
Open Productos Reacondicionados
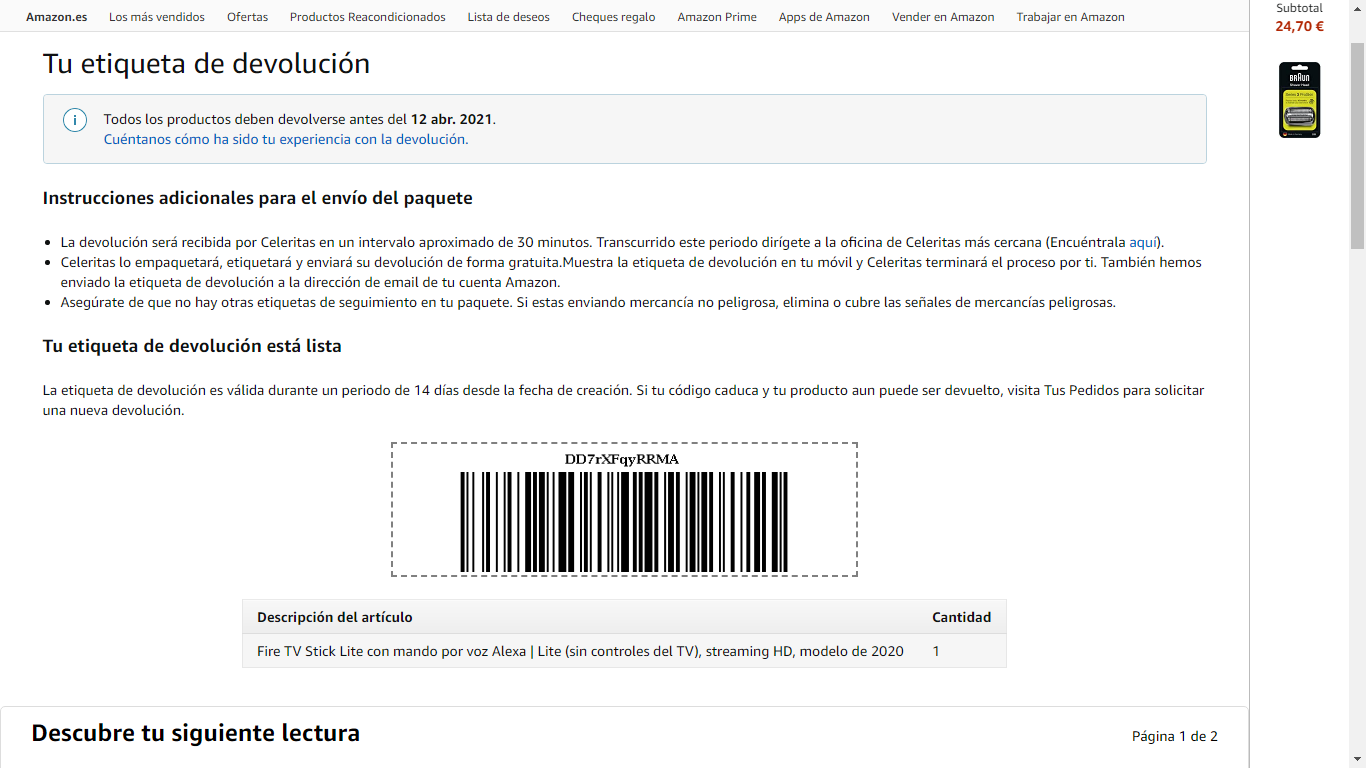pos(368,17)
